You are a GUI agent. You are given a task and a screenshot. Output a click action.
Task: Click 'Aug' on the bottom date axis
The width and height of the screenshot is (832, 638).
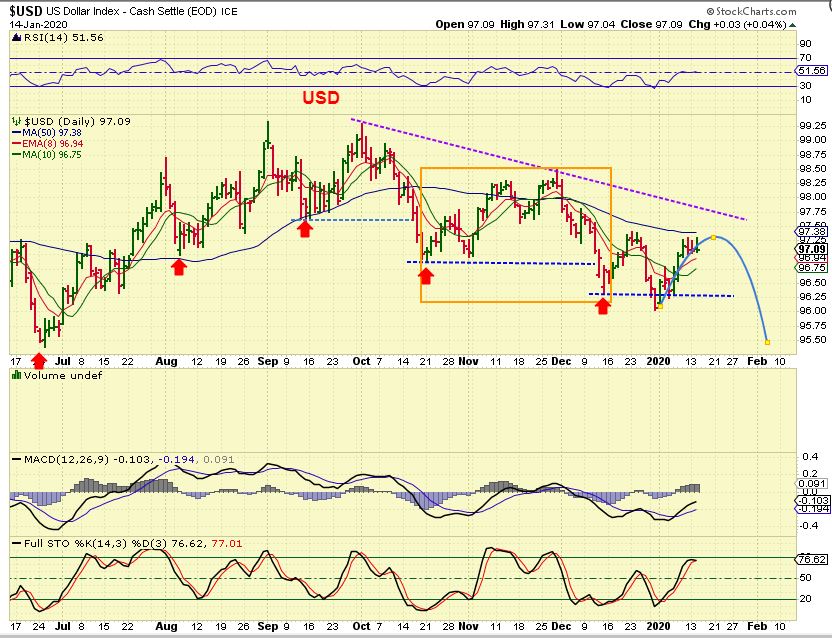[167, 626]
